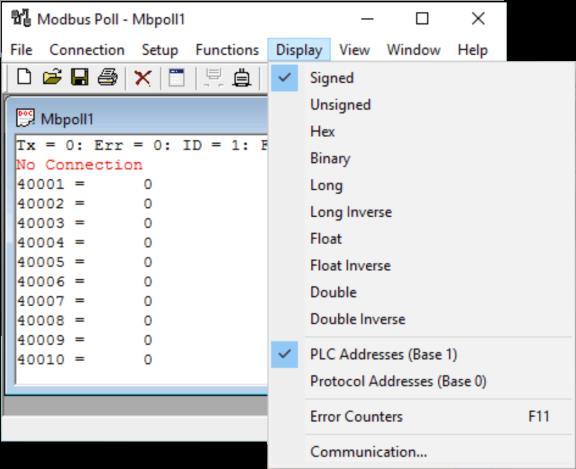Click the red No Connection text
The image size is (576, 469).
coord(79,165)
